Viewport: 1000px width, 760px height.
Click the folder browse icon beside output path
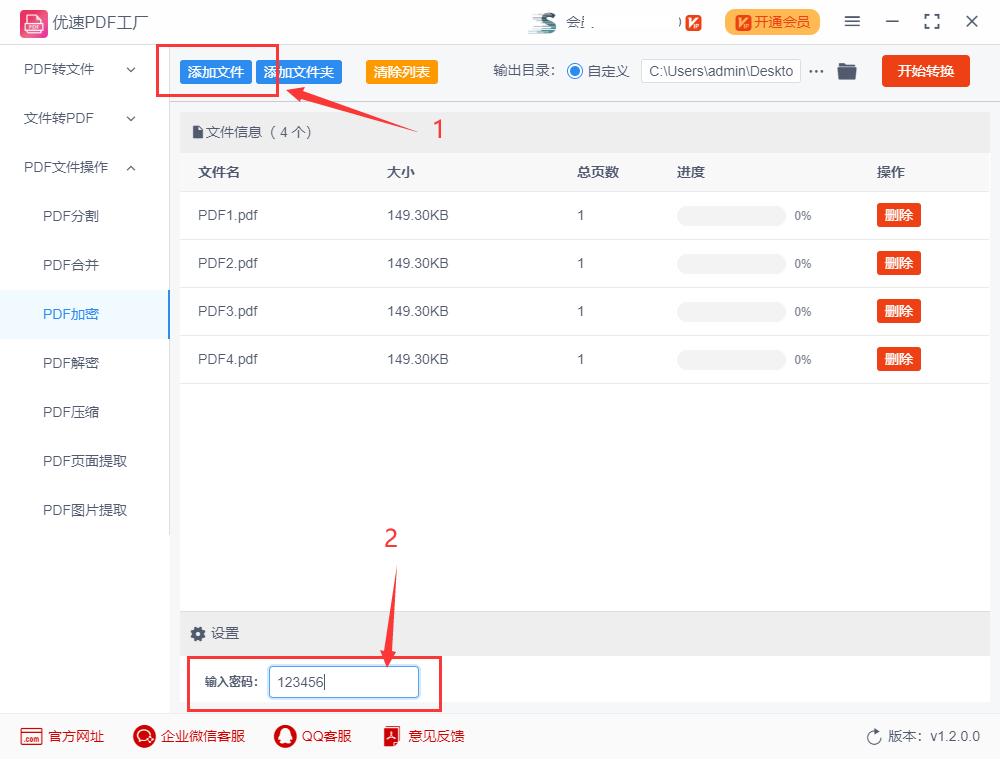tap(847, 71)
